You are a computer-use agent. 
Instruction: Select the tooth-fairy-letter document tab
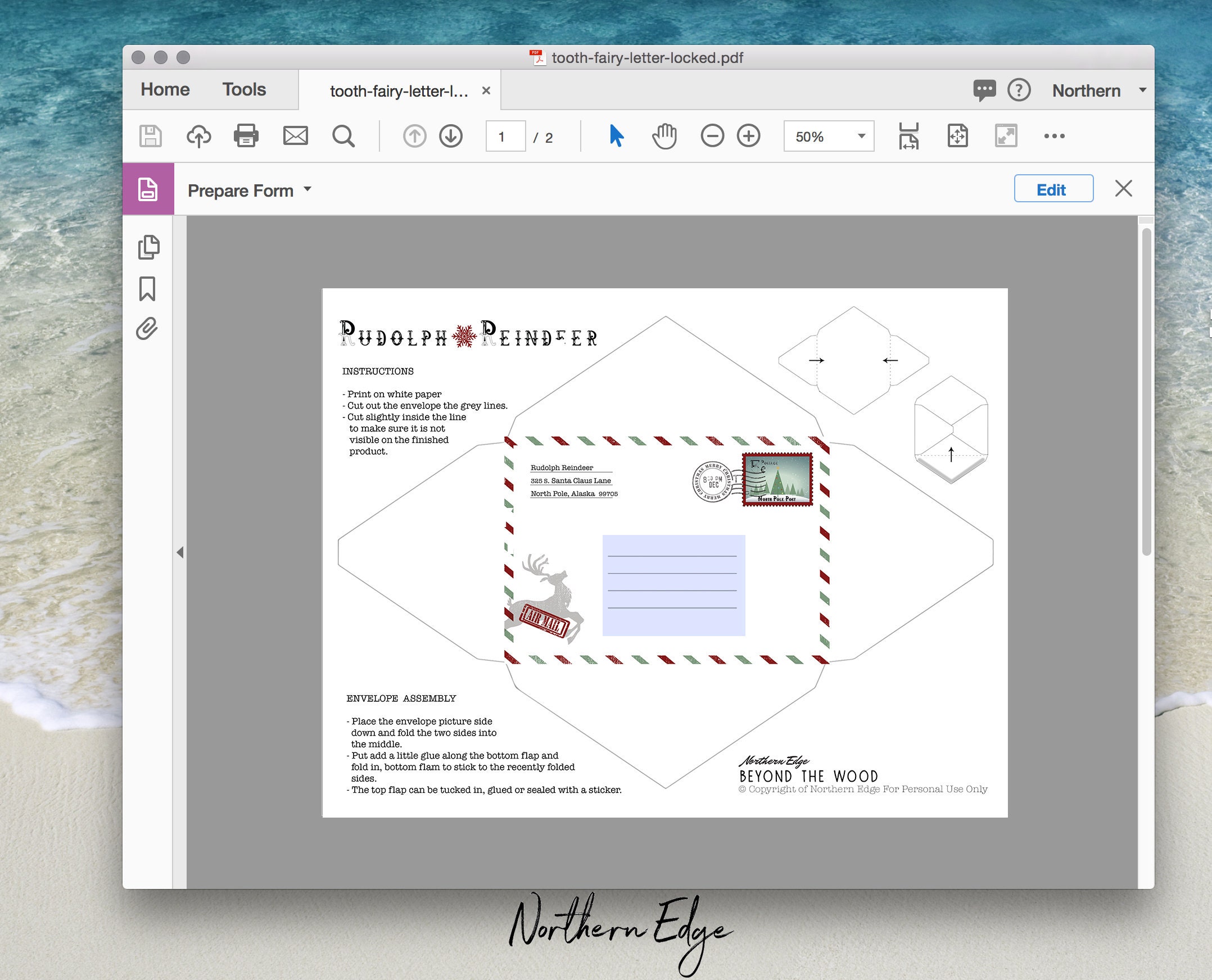tap(399, 91)
